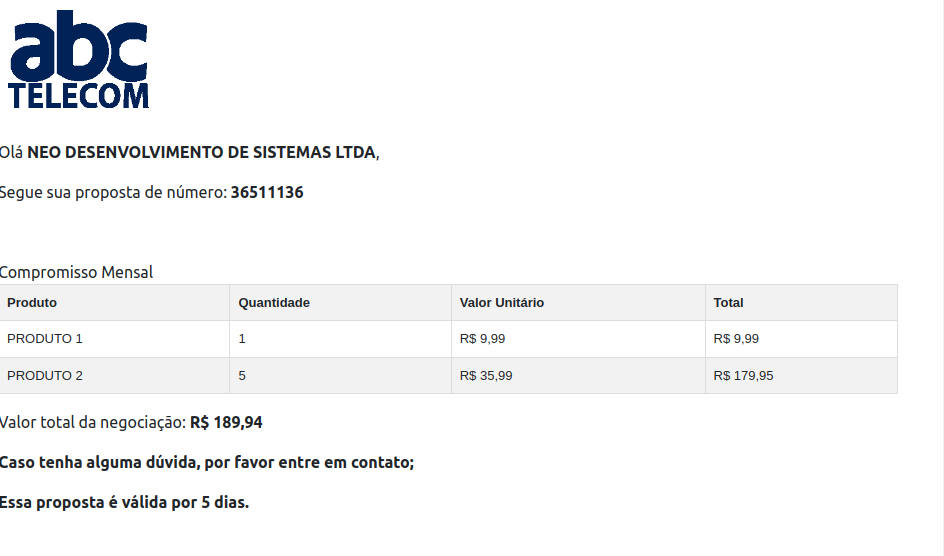Select the PRODUTO 2 cell
Screen dimensions: 944x556
pyautogui.click(x=45, y=376)
